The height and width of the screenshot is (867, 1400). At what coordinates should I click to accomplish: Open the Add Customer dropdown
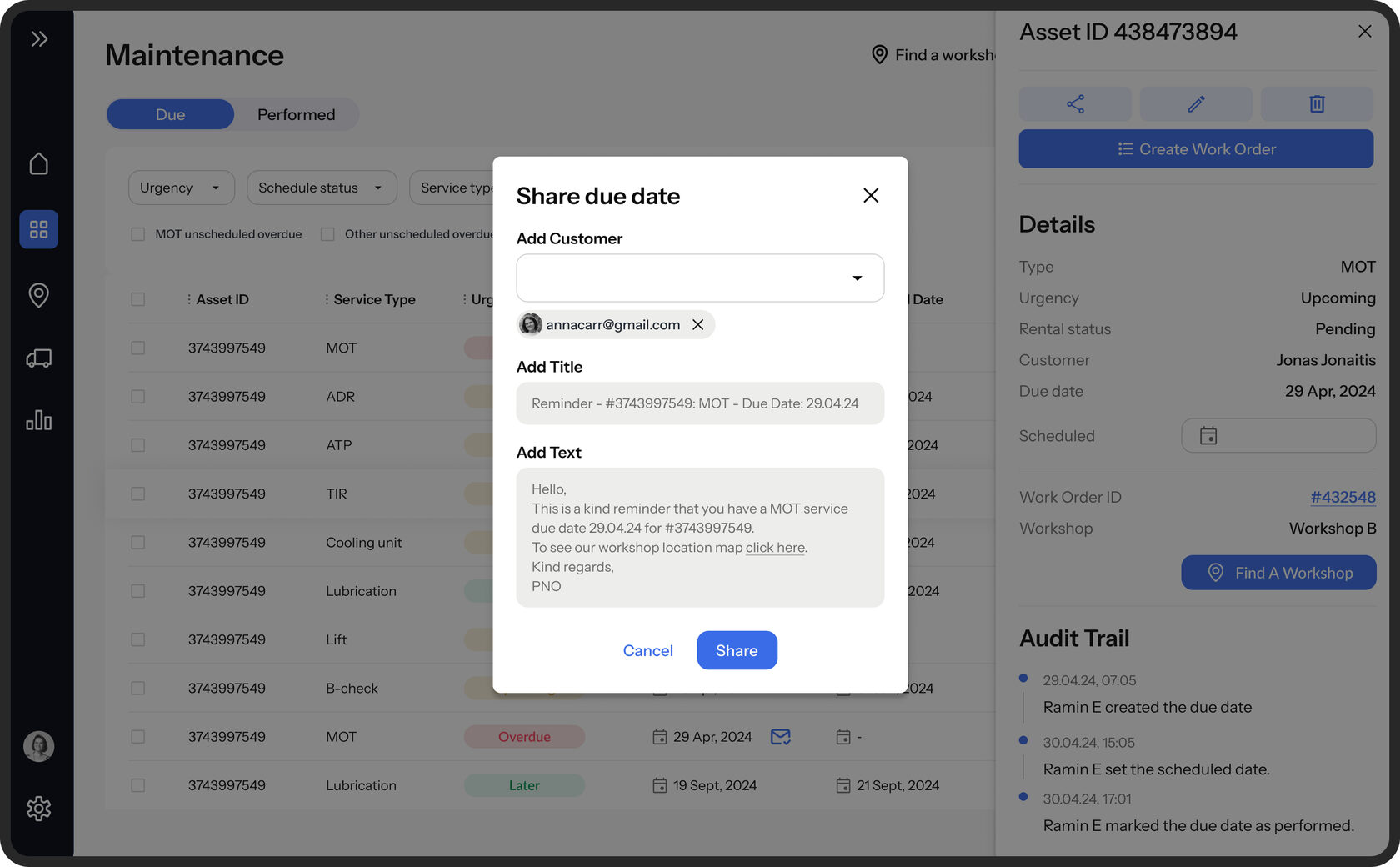699,278
